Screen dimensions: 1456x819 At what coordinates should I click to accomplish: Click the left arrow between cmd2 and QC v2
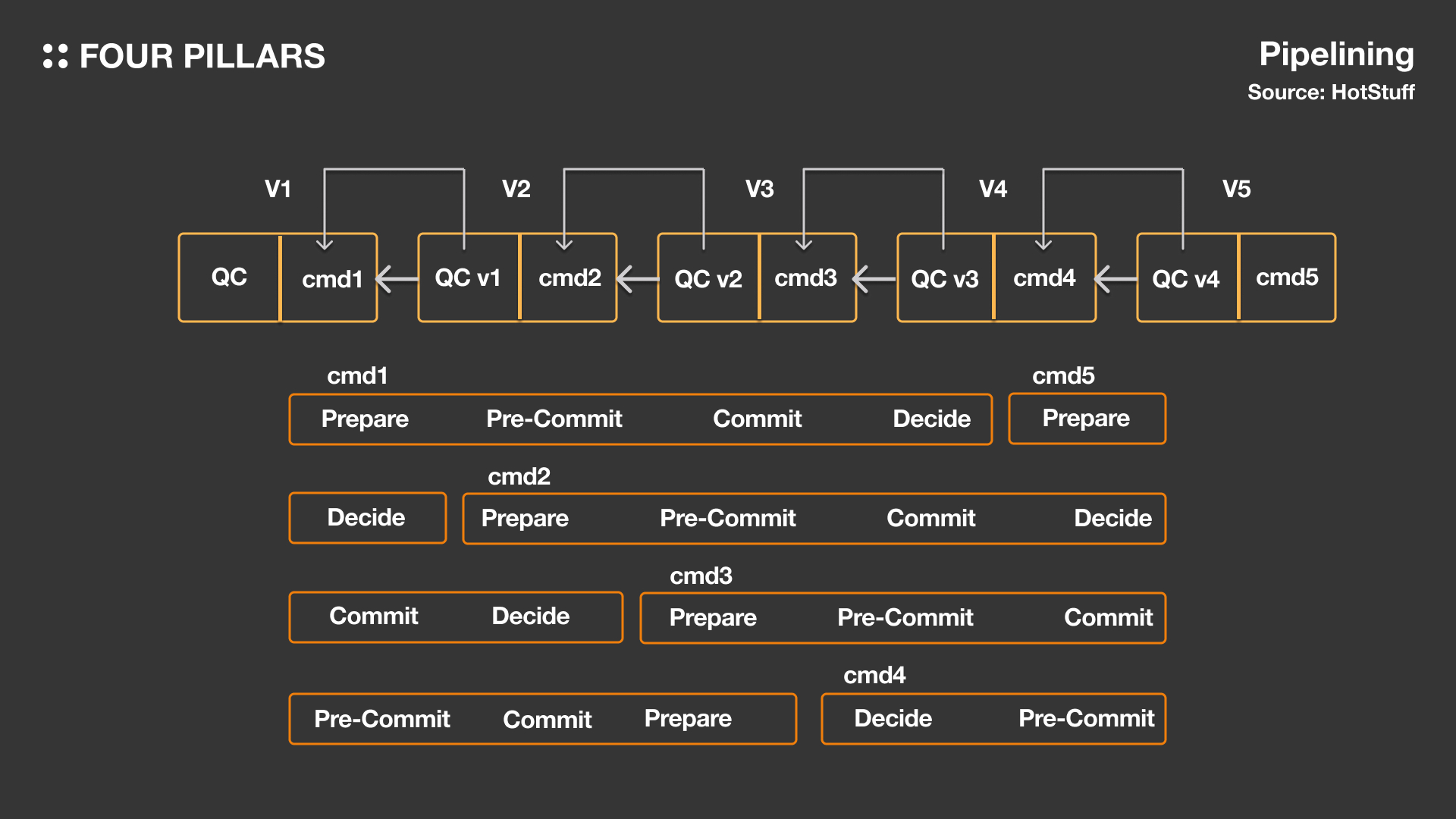637,279
